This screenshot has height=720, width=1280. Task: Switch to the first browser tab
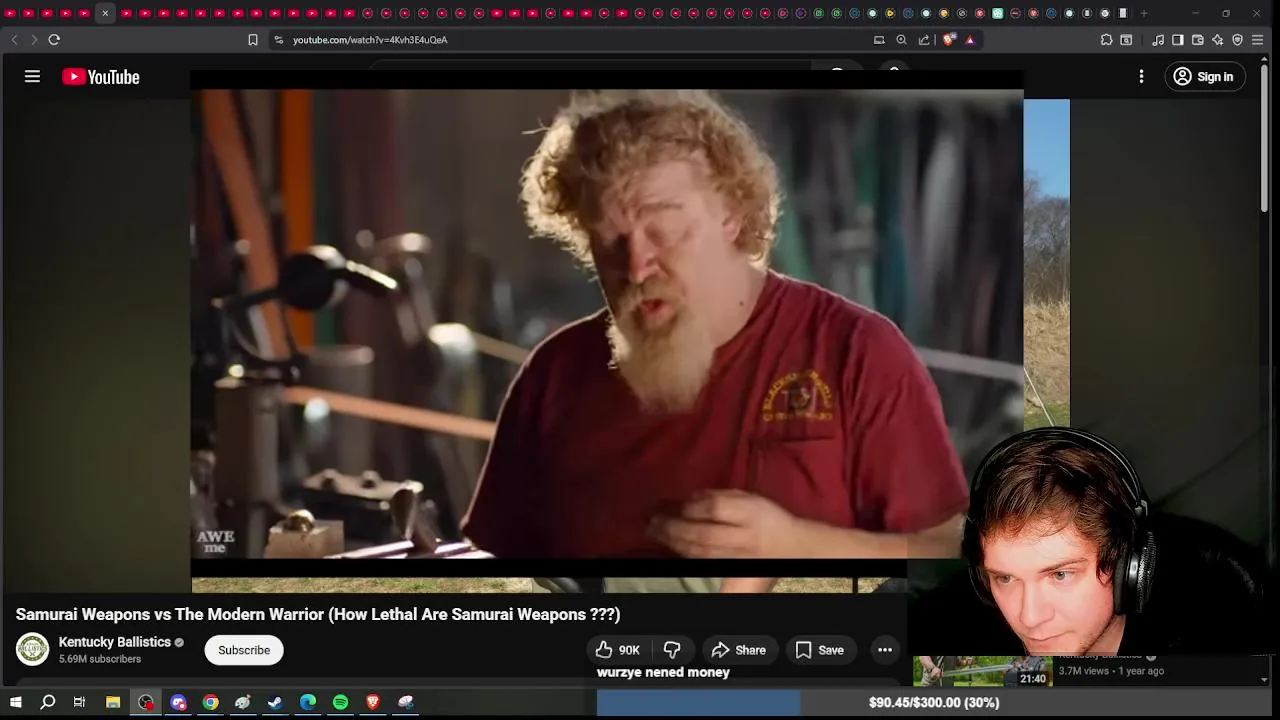click(x=10, y=13)
